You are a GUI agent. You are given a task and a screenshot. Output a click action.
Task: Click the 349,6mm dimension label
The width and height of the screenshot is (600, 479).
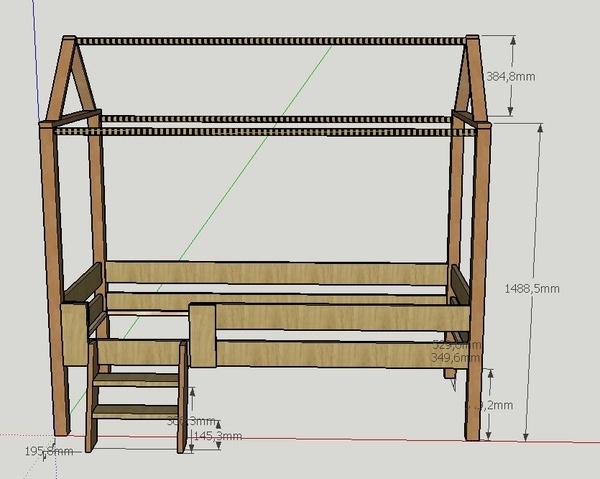point(454,356)
